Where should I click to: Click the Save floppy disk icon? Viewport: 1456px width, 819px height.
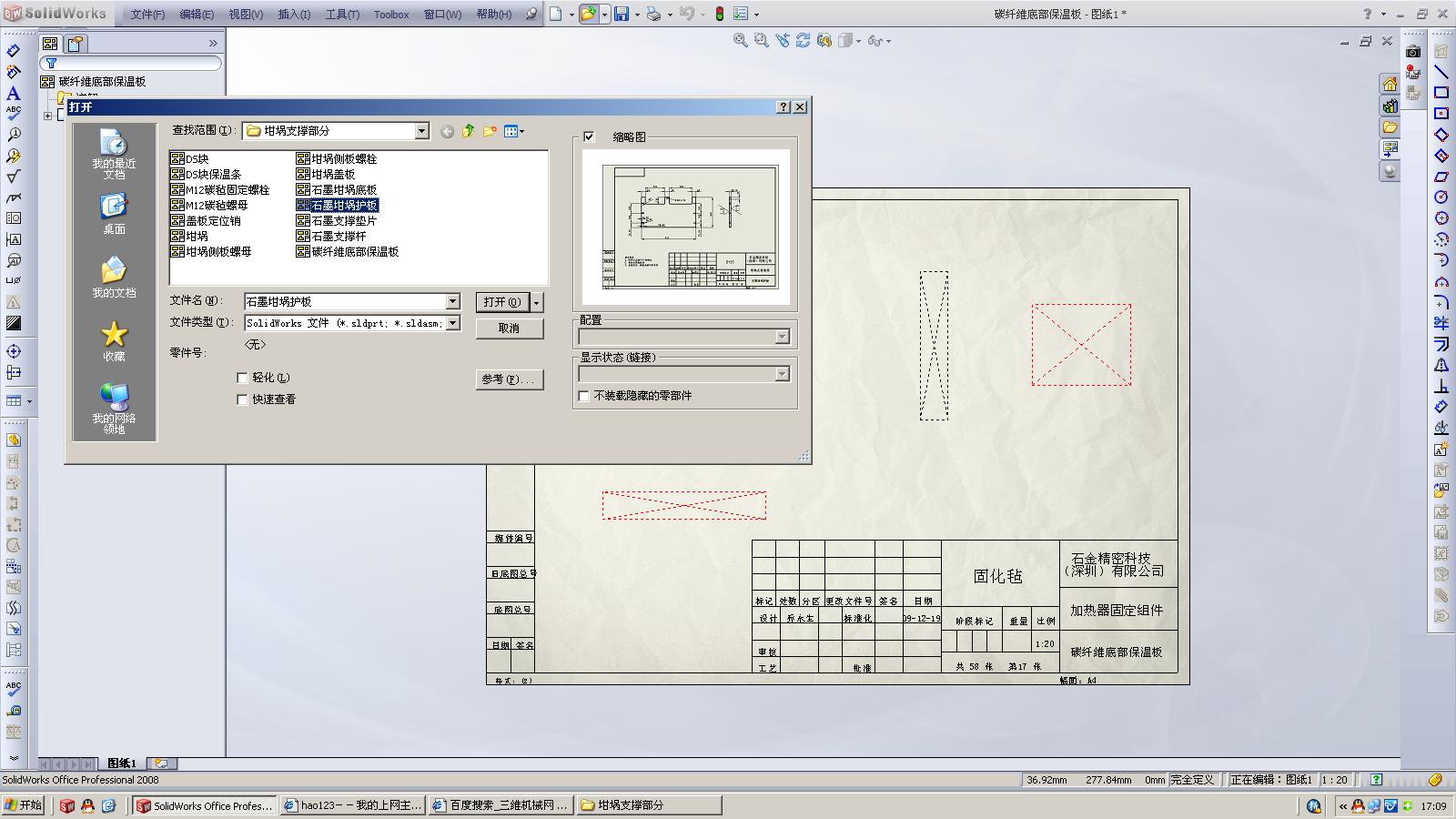pos(622,14)
